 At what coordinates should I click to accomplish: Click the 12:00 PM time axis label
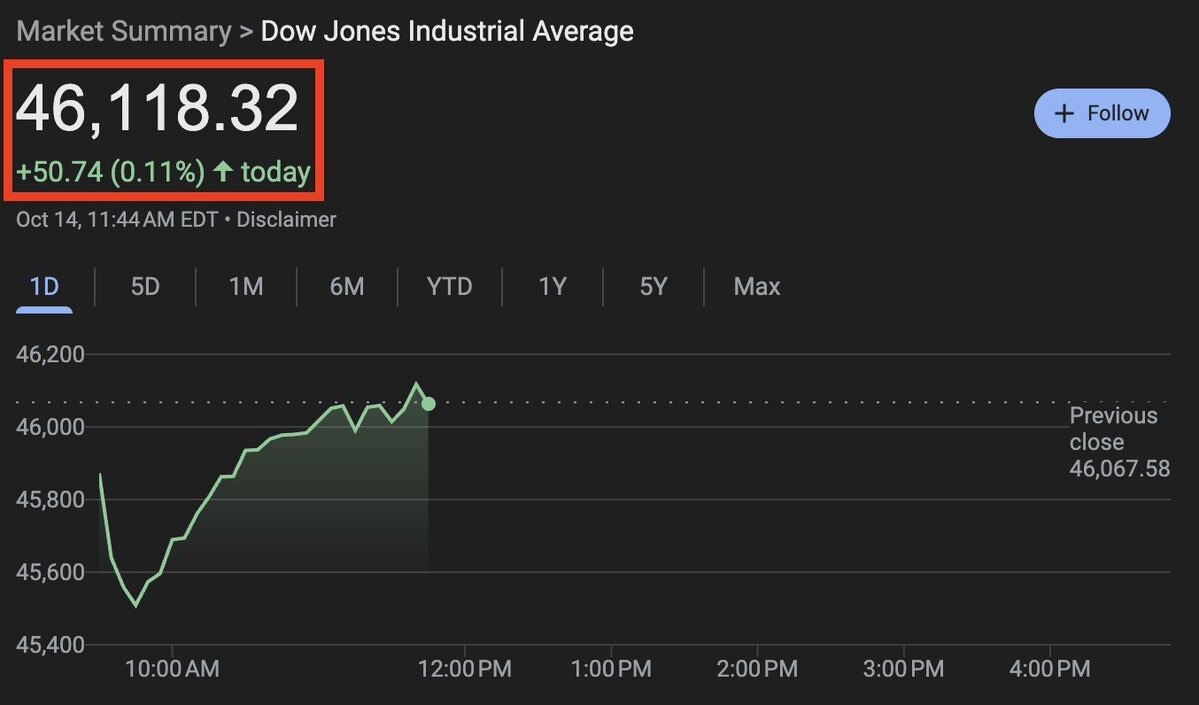pyautogui.click(x=463, y=668)
